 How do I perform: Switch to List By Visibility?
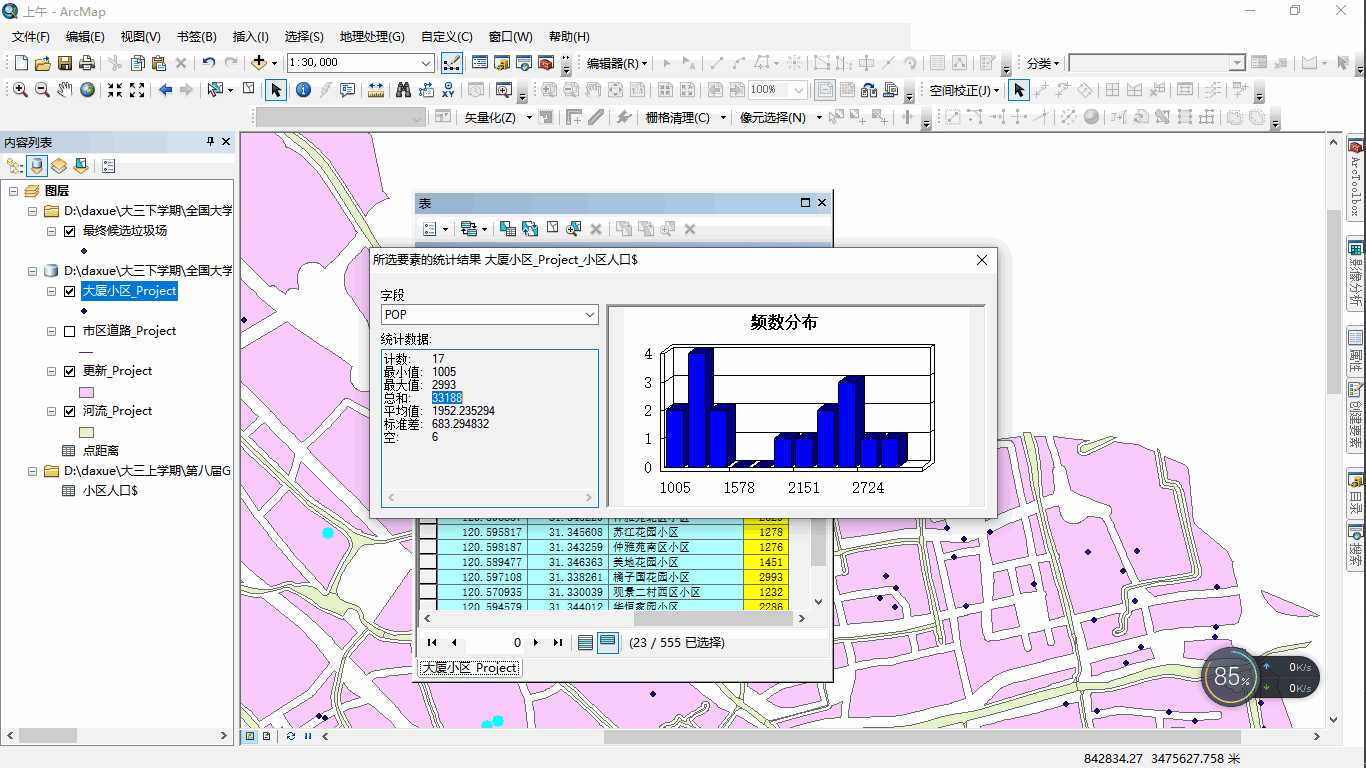point(59,166)
